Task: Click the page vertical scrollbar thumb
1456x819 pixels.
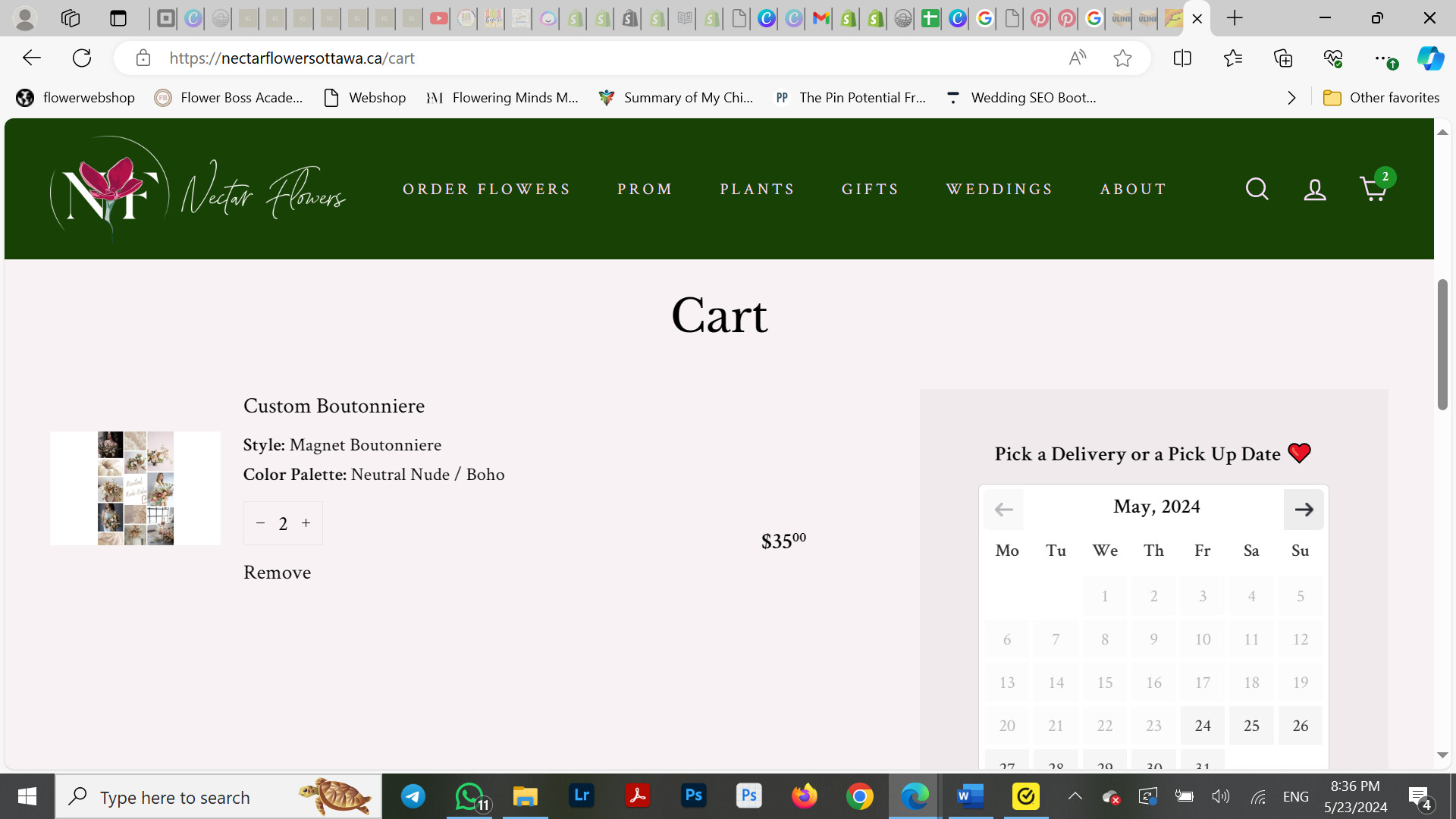Action: tap(1442, 345)
